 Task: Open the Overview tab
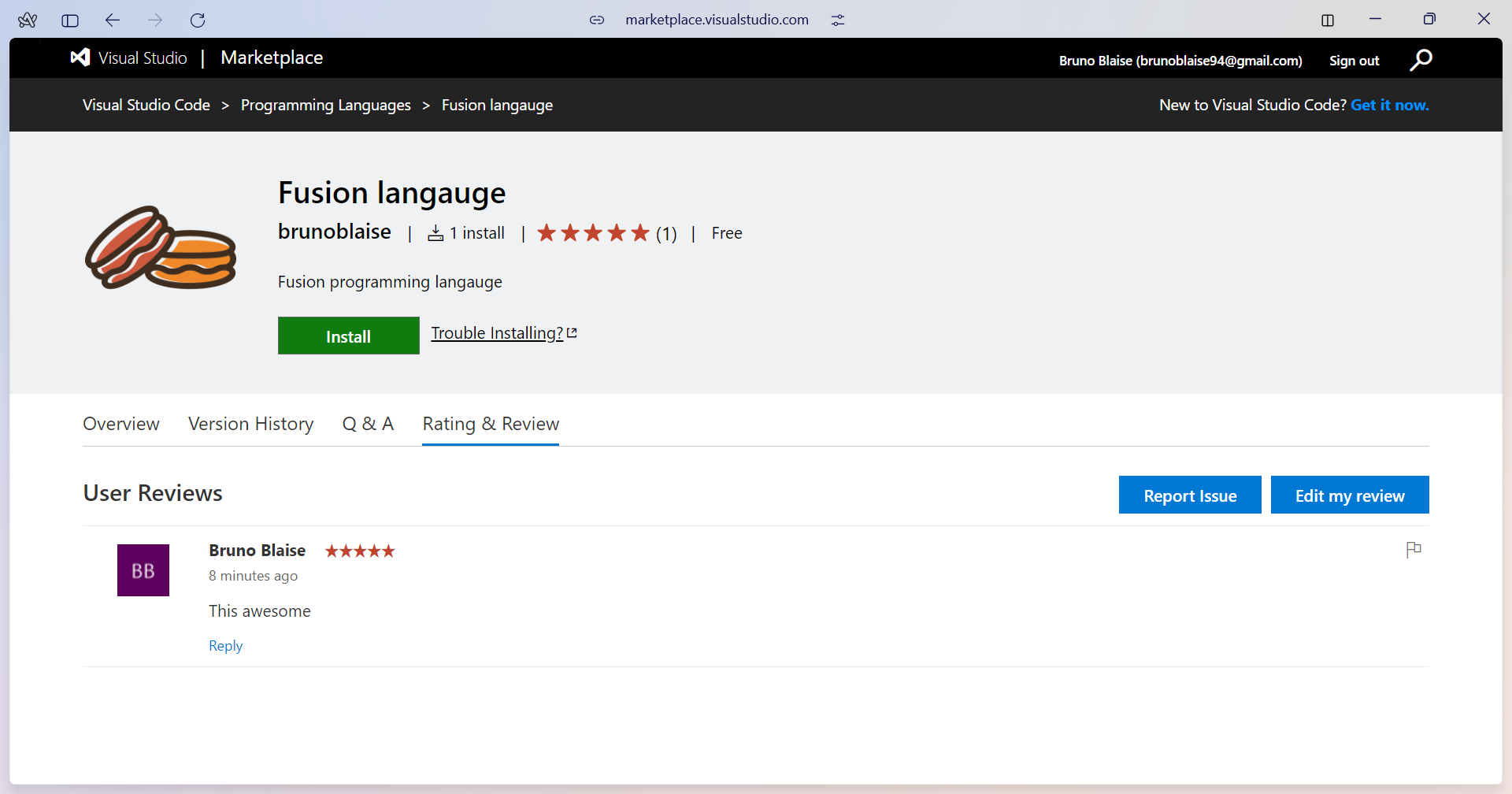coord(121,424)
